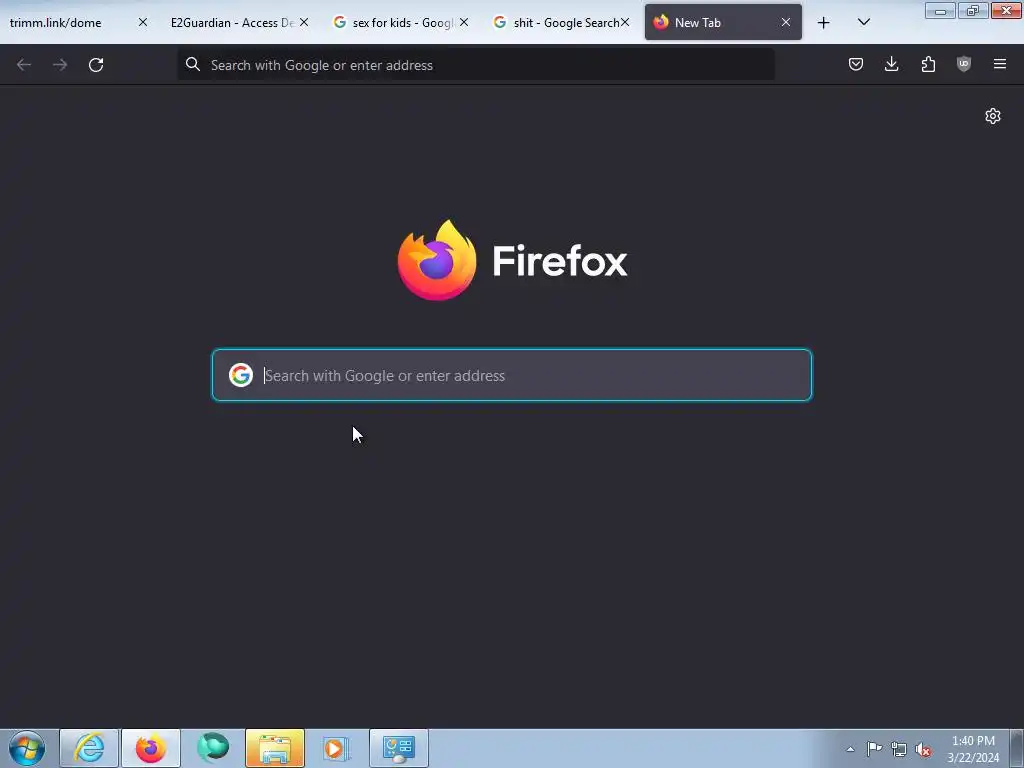Open the Windows Start menu
1024x768 pixels.
[27, 748]
